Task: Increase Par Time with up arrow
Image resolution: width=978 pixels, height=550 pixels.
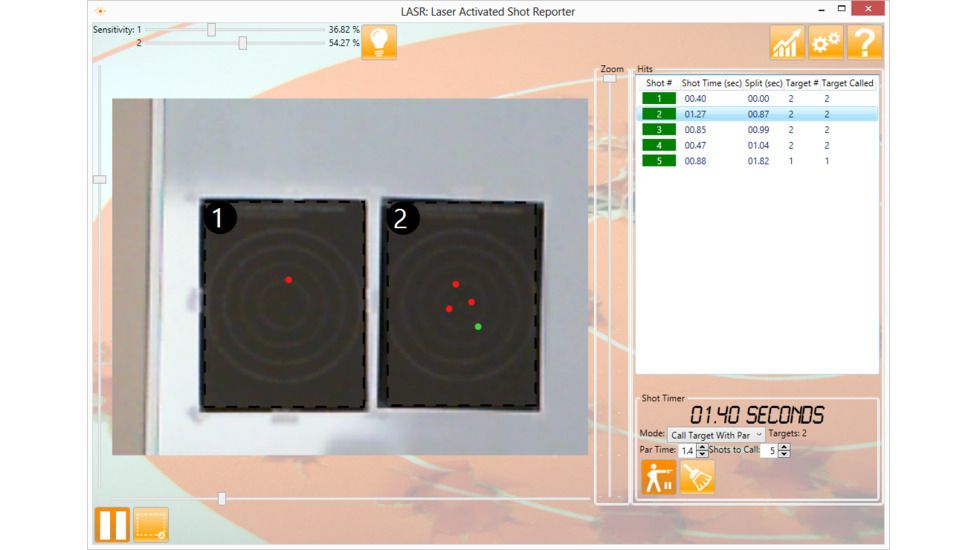Action: pos(702,447)
